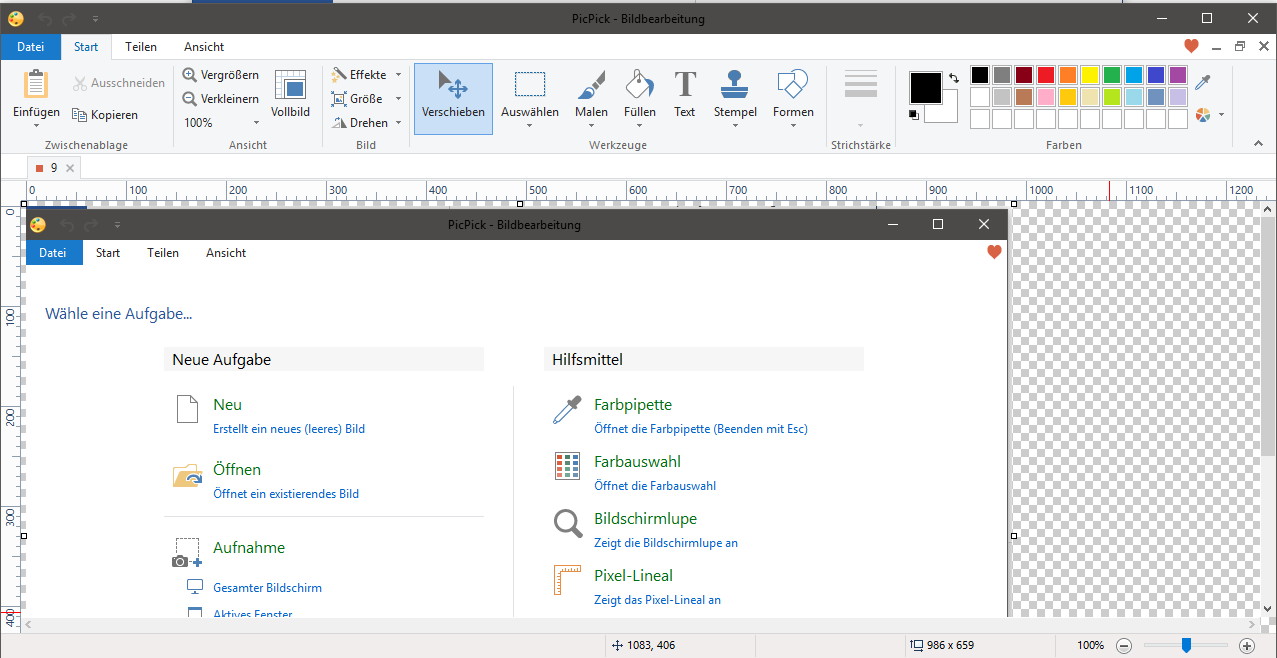The width and height of the screenshot is (1277, 658).
Task: Switch to the Teilen ribbon tab
Action: 141,47
